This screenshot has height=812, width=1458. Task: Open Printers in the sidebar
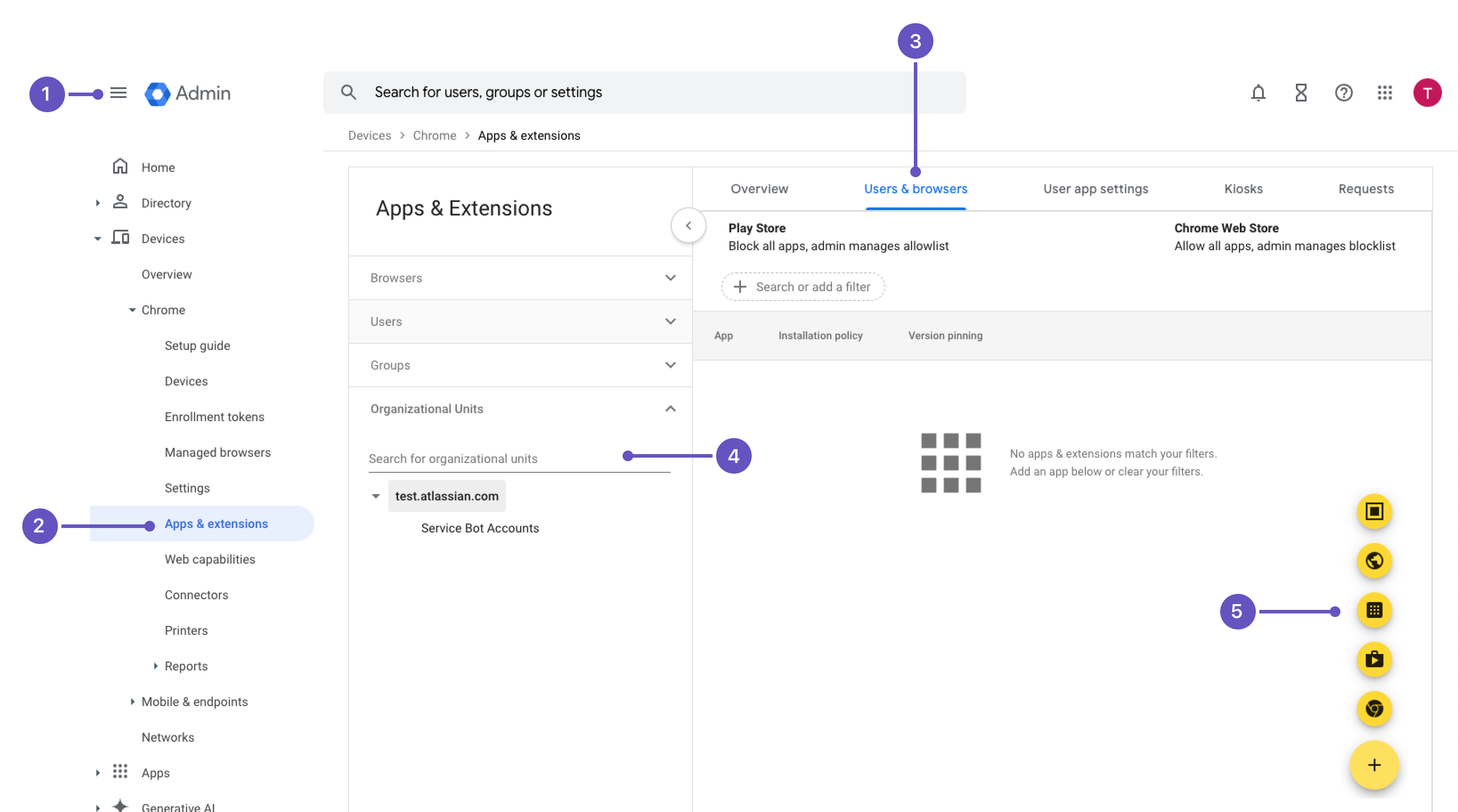[186, 631]
